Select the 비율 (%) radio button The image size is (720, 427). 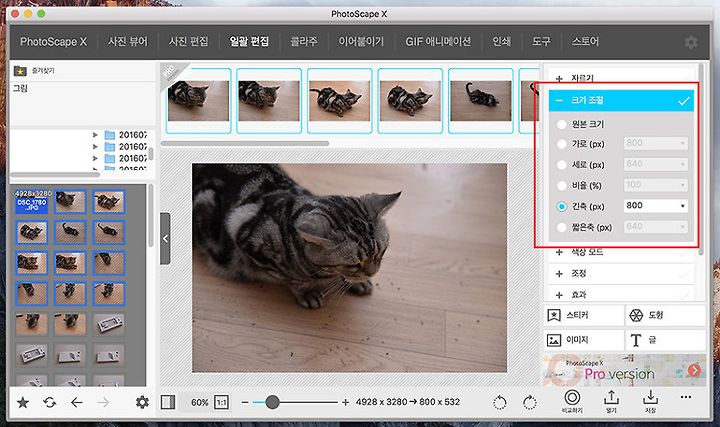(562, 185)
